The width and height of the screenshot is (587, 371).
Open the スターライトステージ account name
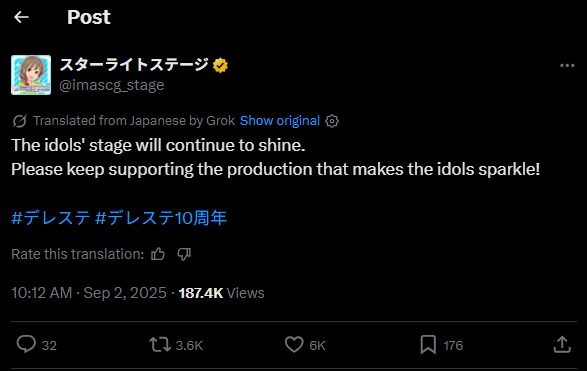(134, 64)
